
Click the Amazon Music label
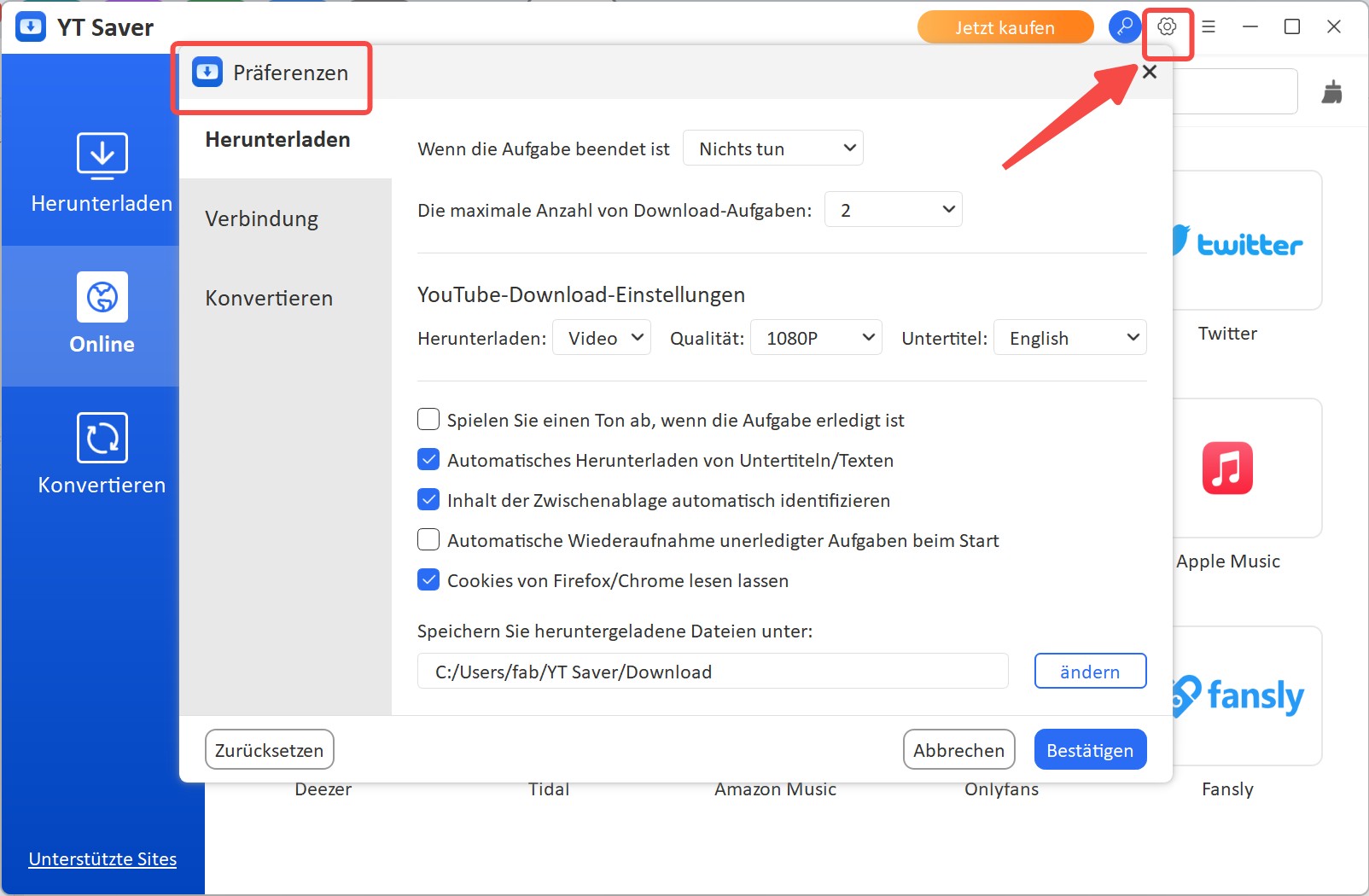[775, 789]
